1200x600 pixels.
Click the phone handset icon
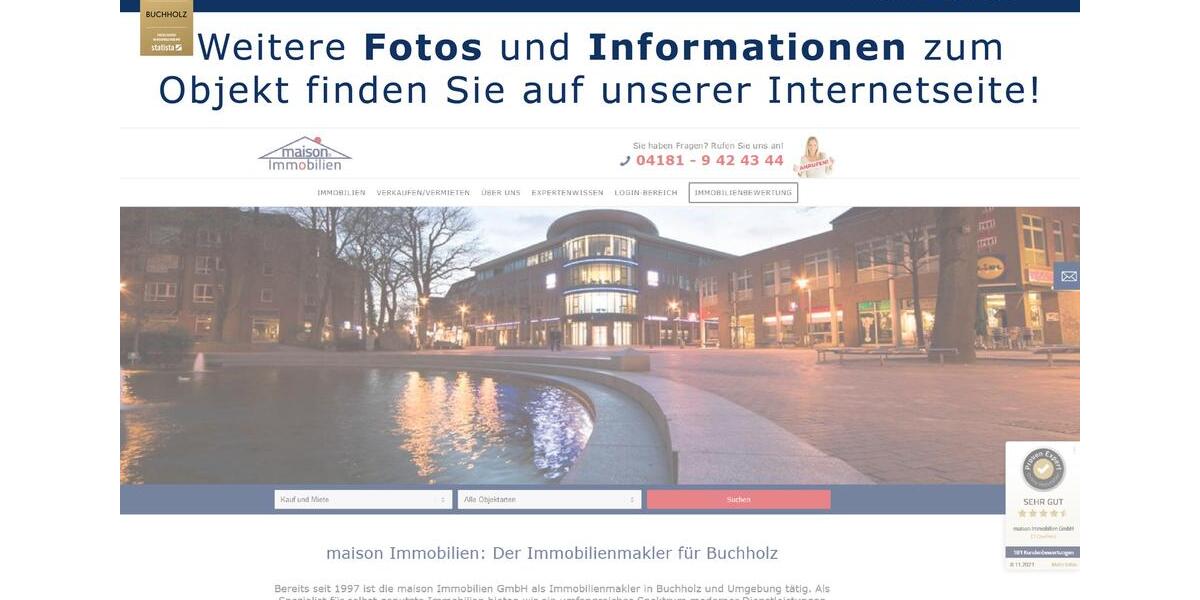point(625,161)
